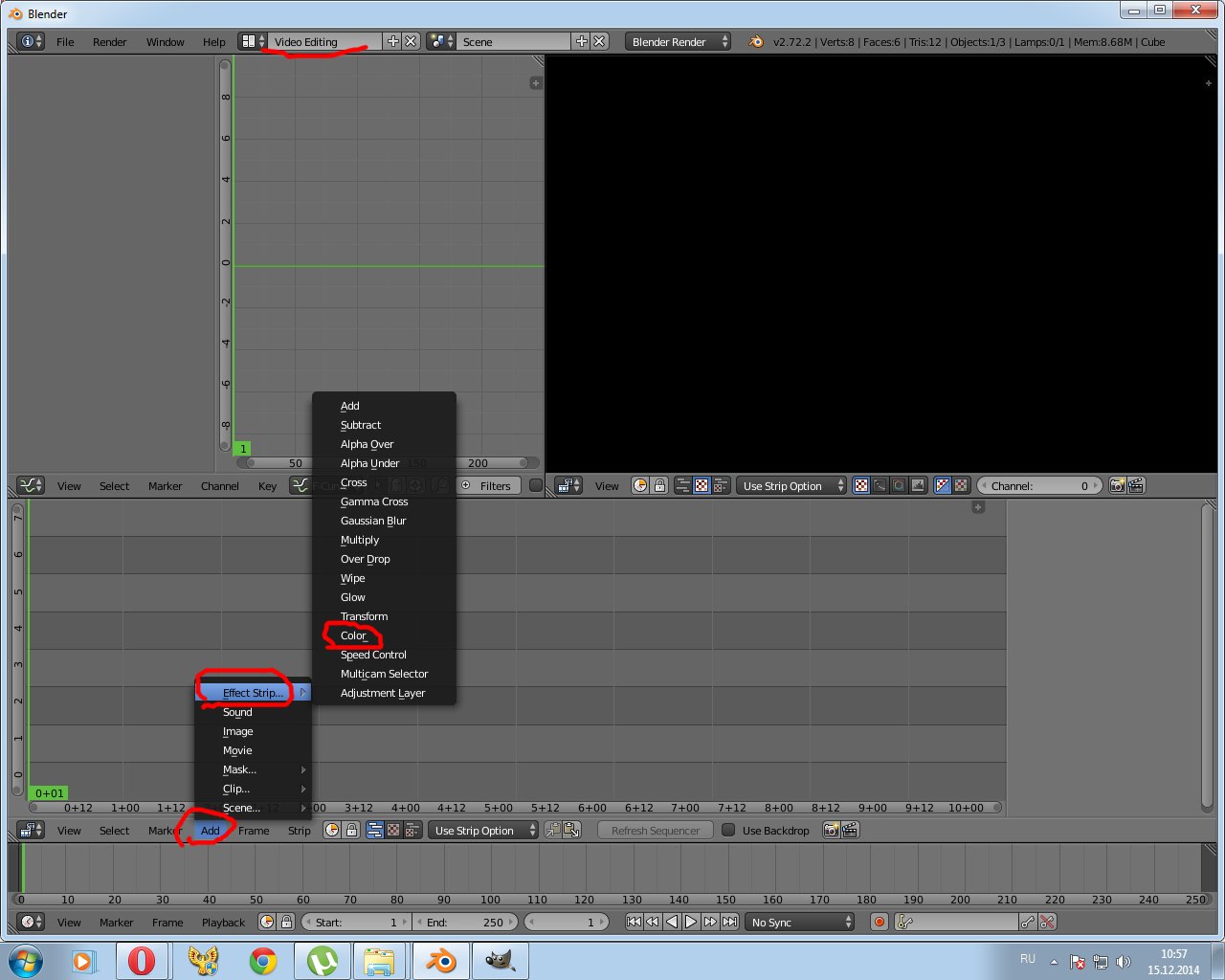Screen dimensions: 1225x980
Task: Choose Gaussian Blur effect strip
Action: (384, 521)
